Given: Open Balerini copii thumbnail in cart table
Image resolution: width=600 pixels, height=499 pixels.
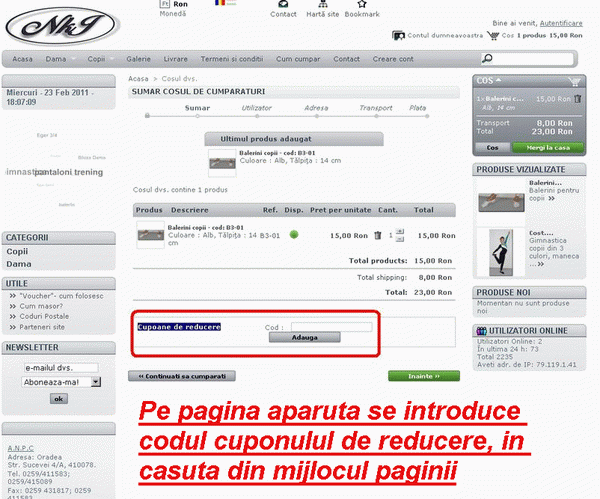Looking at the screenshot, I should [x=151, y=235].
